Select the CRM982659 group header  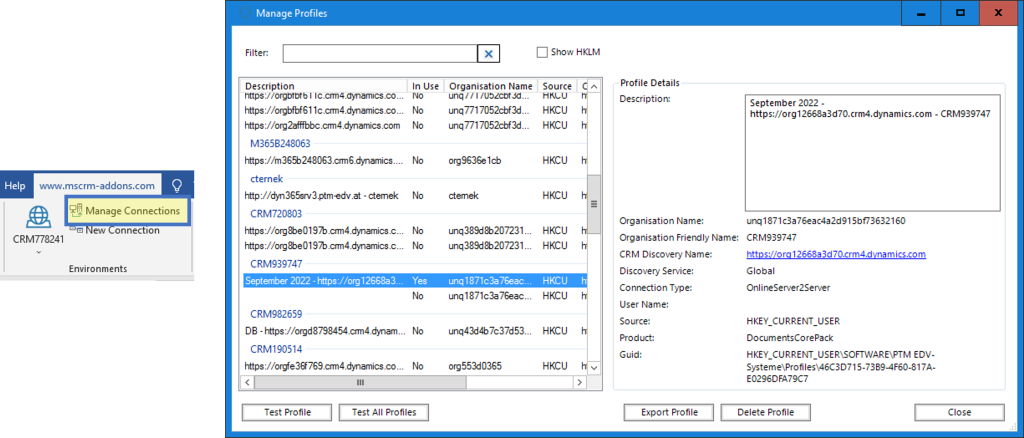click(x=276, y=314)
